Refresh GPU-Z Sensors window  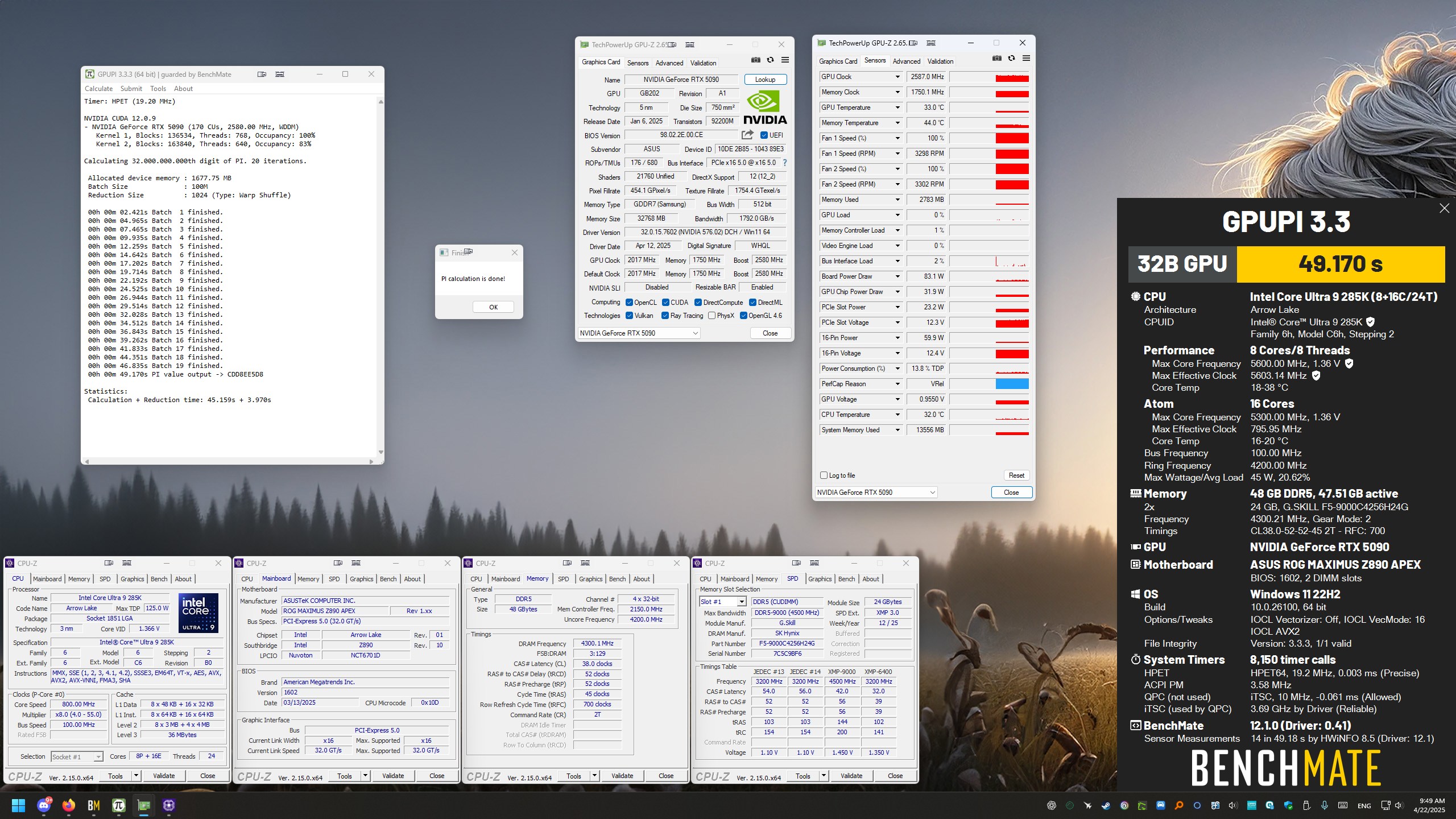(1011, 59)
